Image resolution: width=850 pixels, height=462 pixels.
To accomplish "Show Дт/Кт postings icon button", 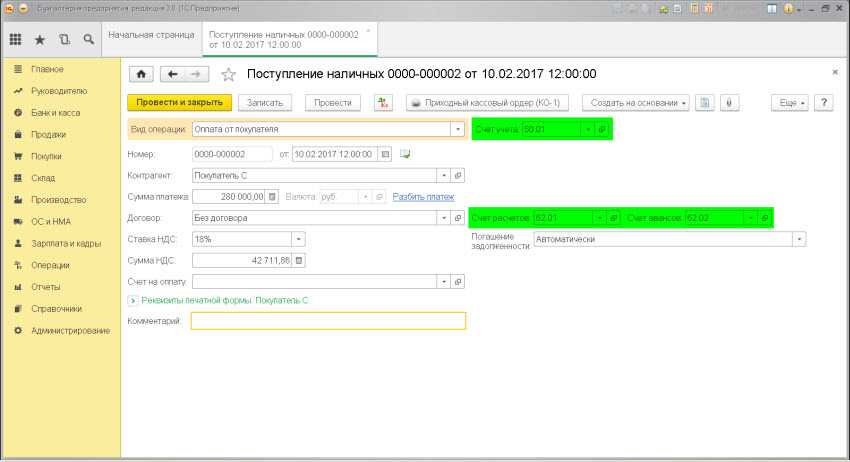I will click(383, 102).
